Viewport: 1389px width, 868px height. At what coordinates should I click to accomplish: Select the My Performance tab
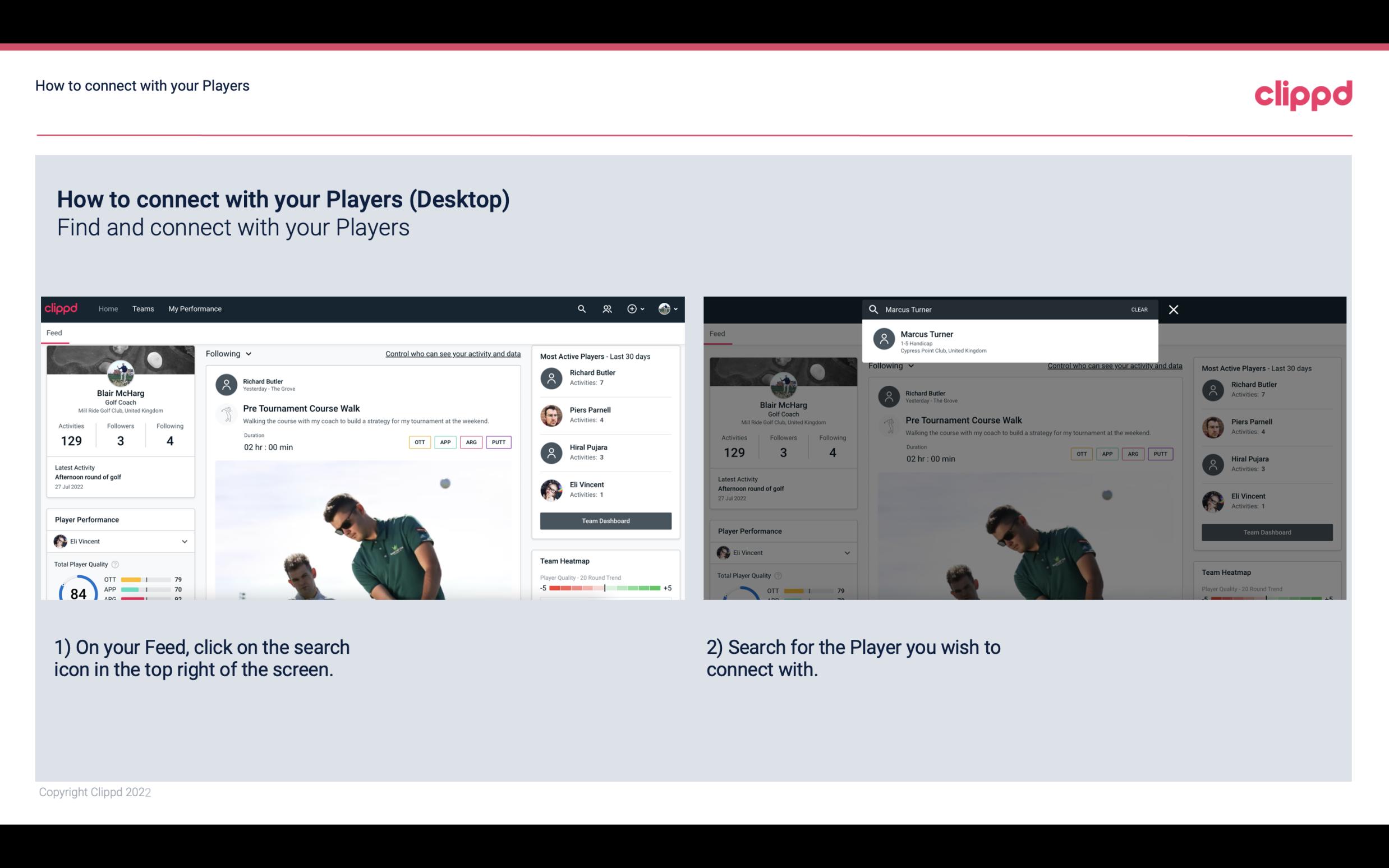click(195, 308)
